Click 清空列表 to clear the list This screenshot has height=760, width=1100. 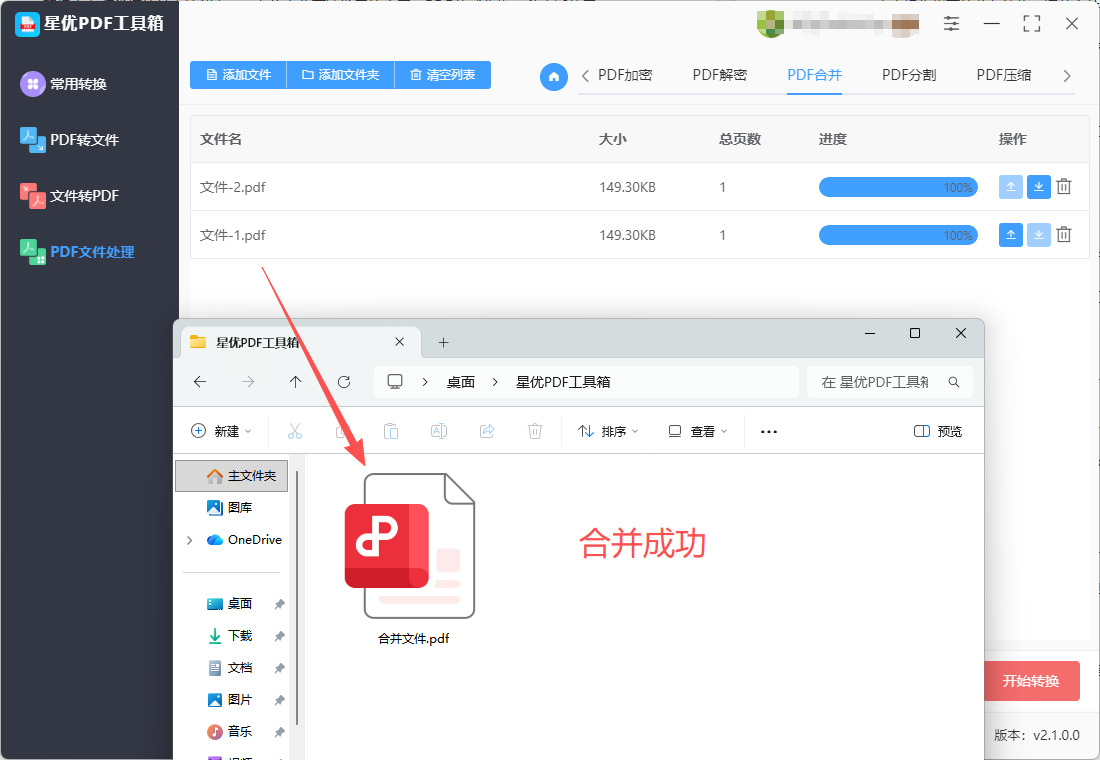(x=443, y=75)
